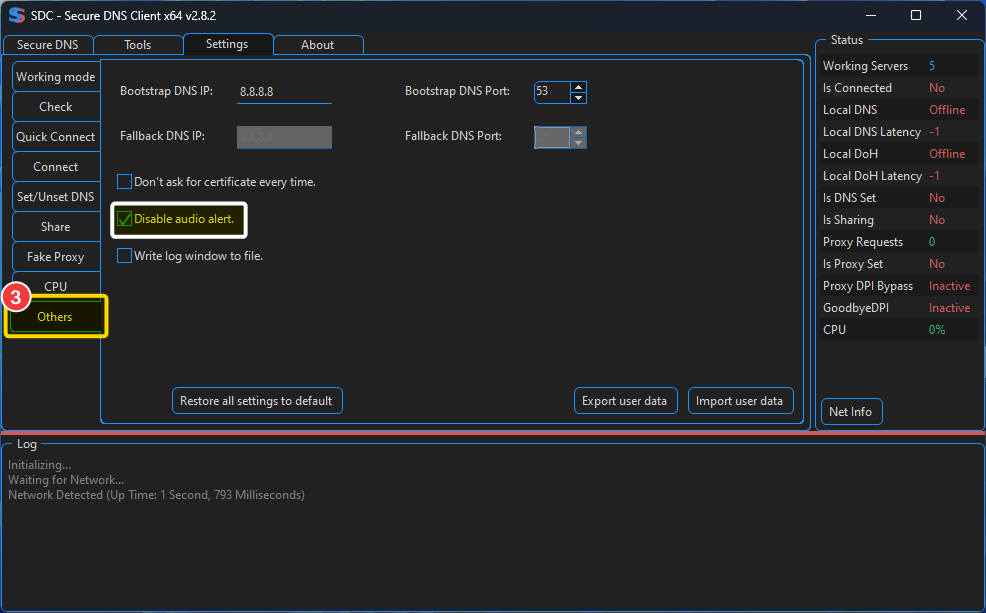Open Quick Connect settings section
Viewport: 986px width, 613px height.
pyautogui.click(x=56, y=136)
